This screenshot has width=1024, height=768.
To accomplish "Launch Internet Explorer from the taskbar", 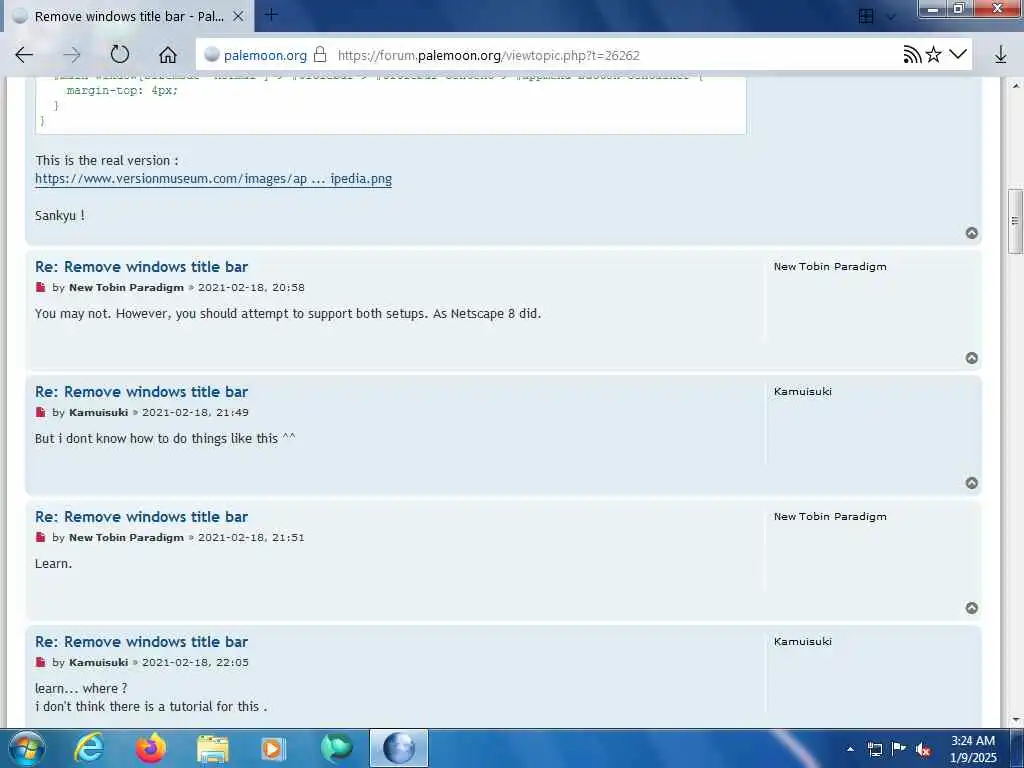I will [89, 748].
